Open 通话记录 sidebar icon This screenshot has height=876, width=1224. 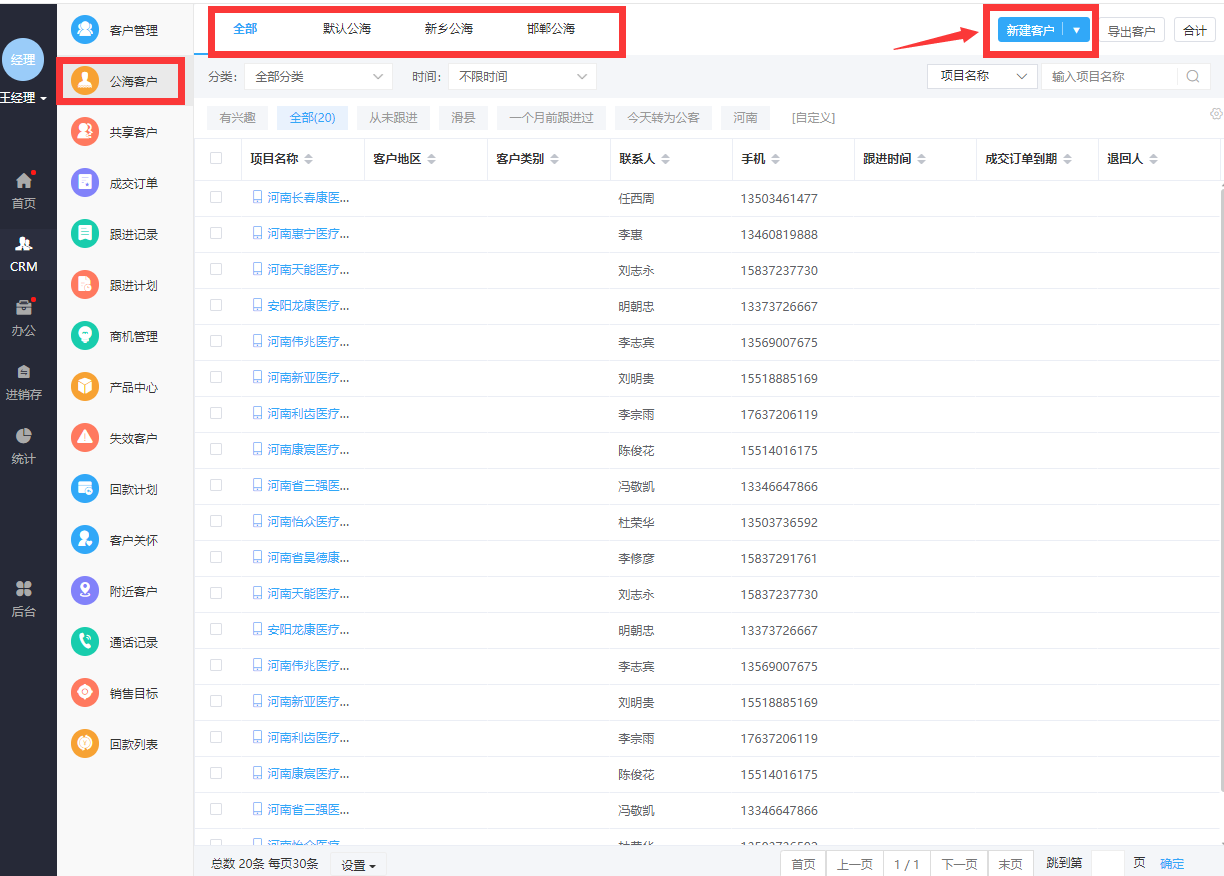pyautogui.click(x=85, y=642)
